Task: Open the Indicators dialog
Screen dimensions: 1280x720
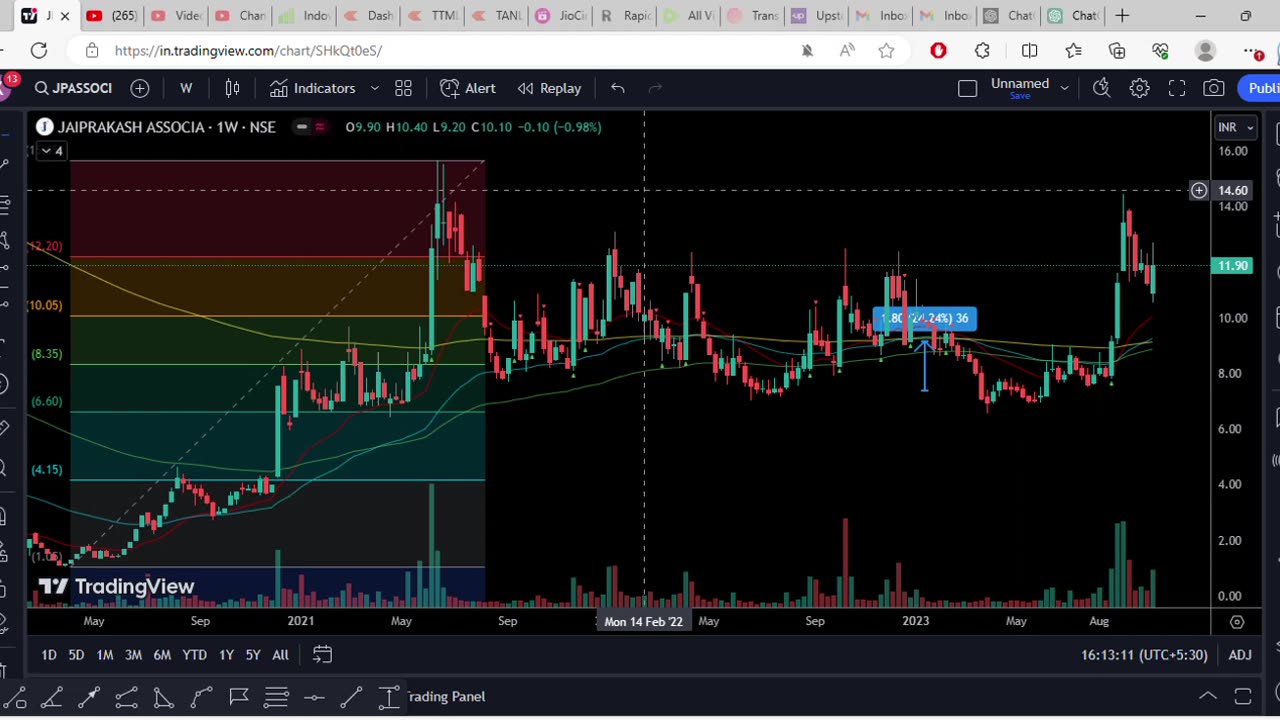Action: (x=312, y=88)
